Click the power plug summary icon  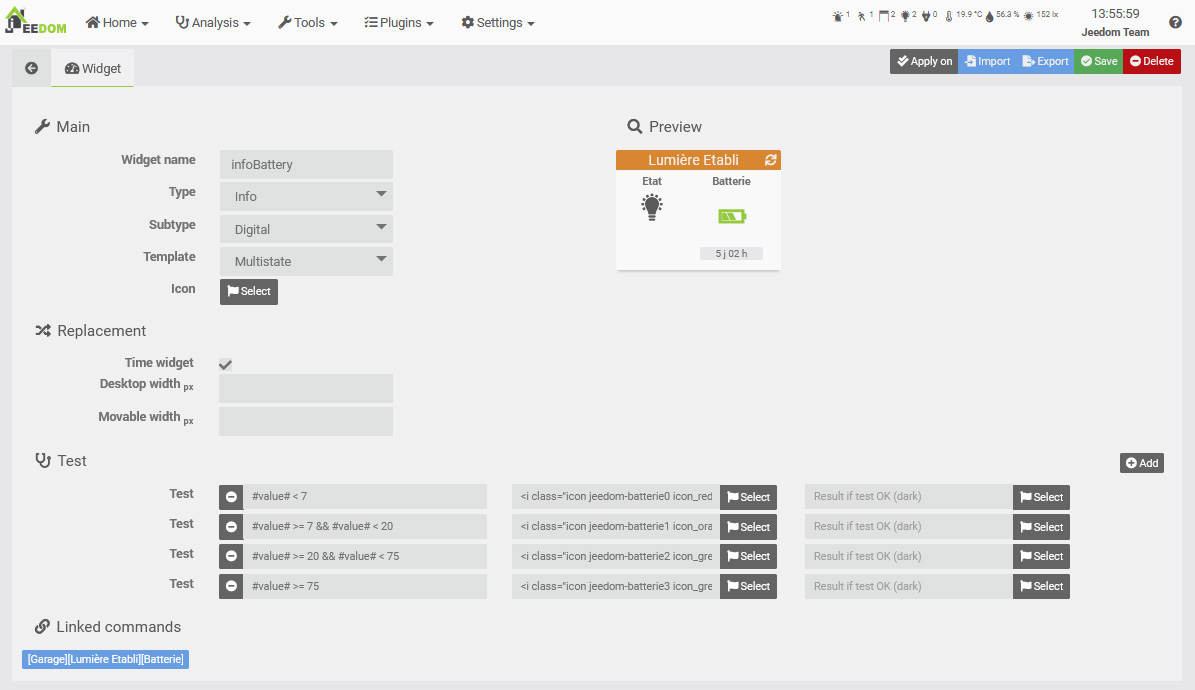click(x=926, y=15)
